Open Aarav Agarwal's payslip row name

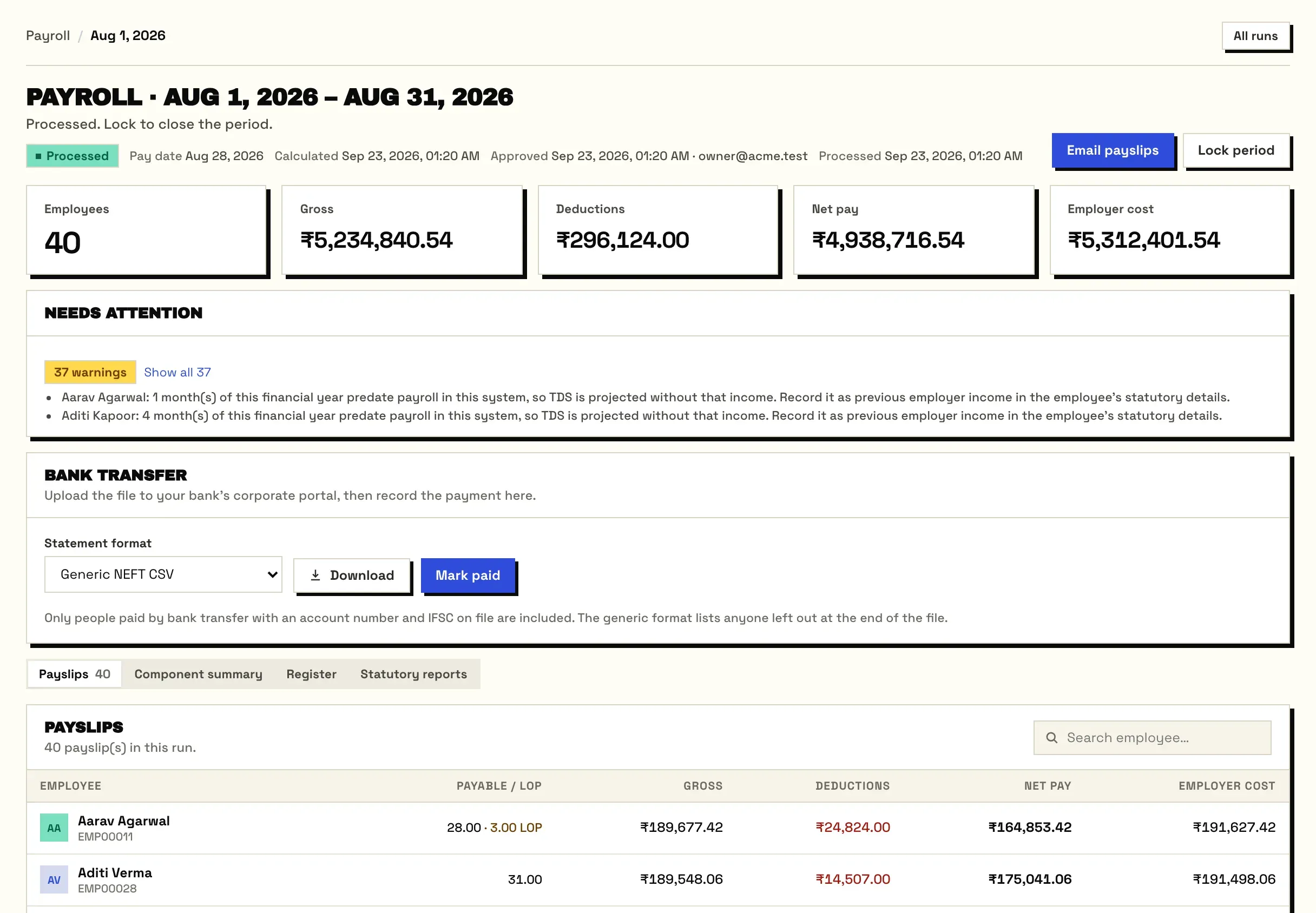click(123, 821)
